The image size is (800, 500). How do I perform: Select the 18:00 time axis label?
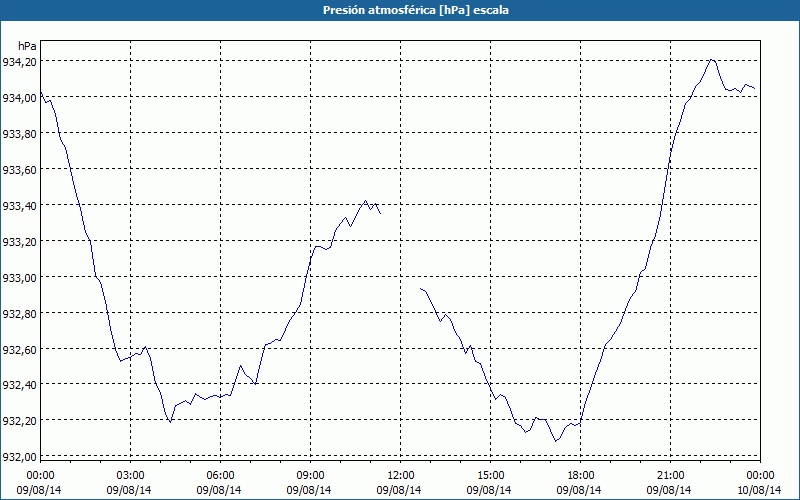coord(580,475)
